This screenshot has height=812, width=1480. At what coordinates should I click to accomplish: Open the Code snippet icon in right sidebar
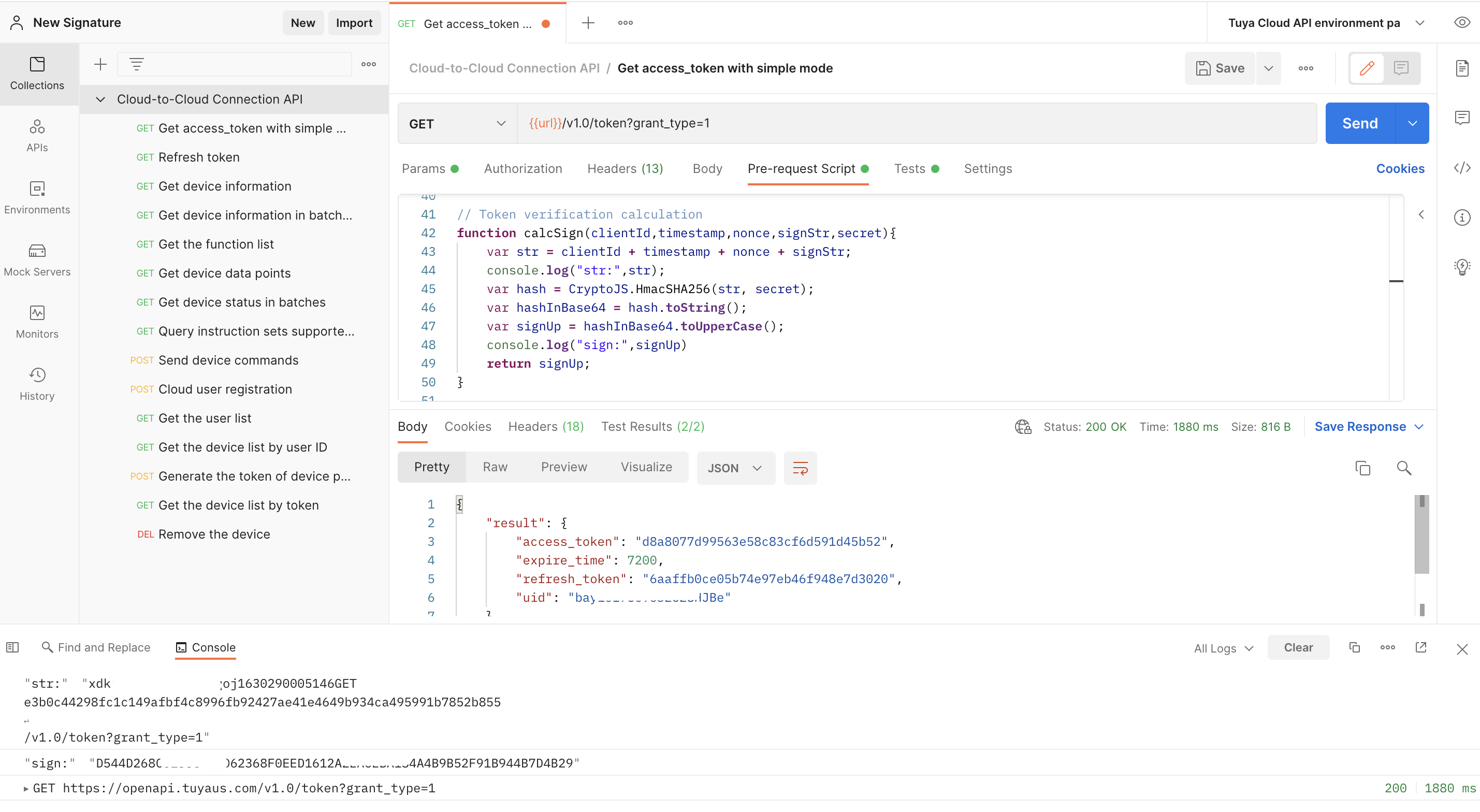[x=1461, y=168]
